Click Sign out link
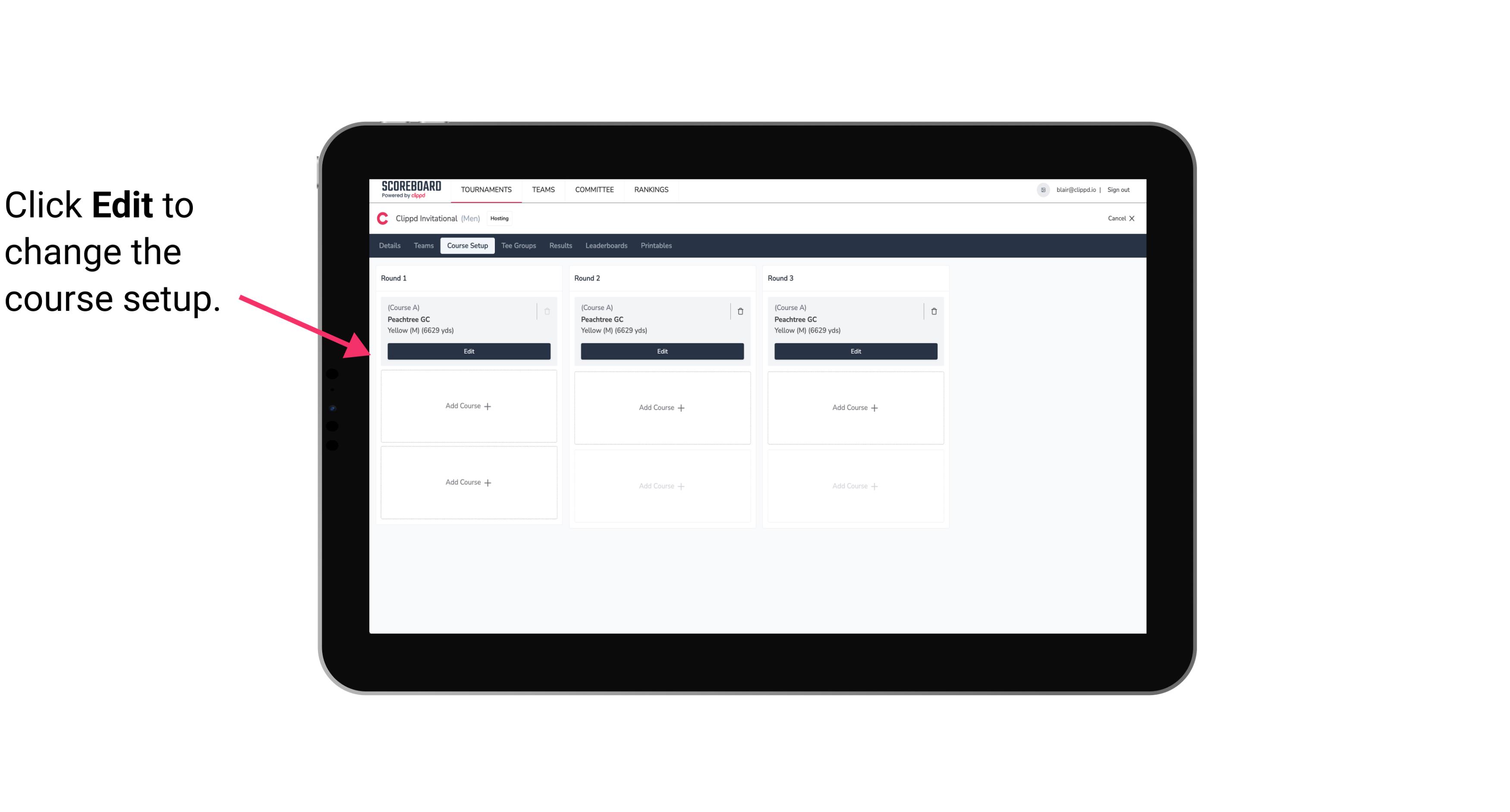 tap(1120, 189)
